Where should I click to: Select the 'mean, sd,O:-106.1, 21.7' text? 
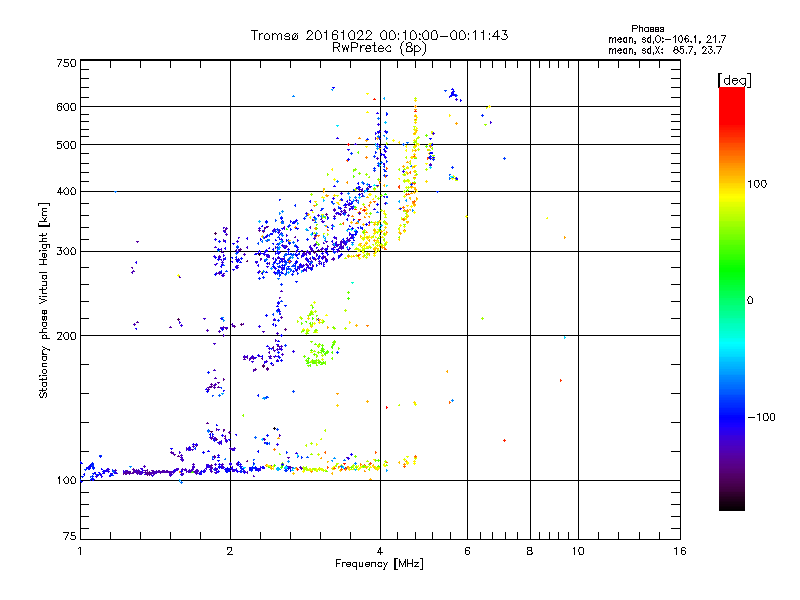click(x=667, y=39)
